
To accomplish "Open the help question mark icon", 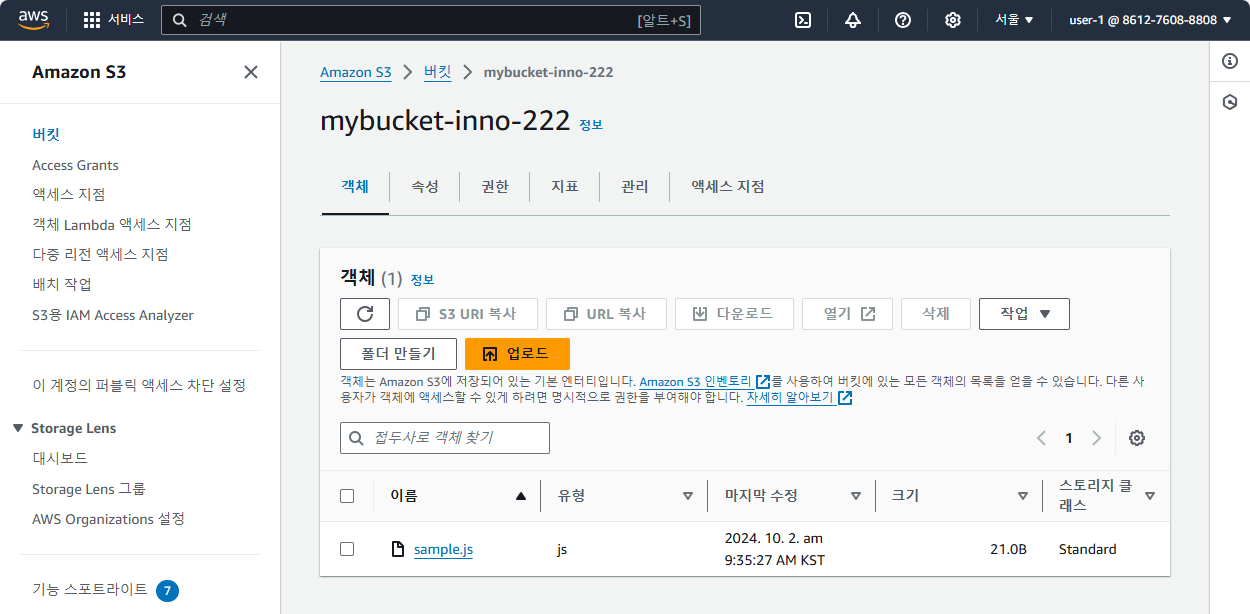I will pos(903,20).
